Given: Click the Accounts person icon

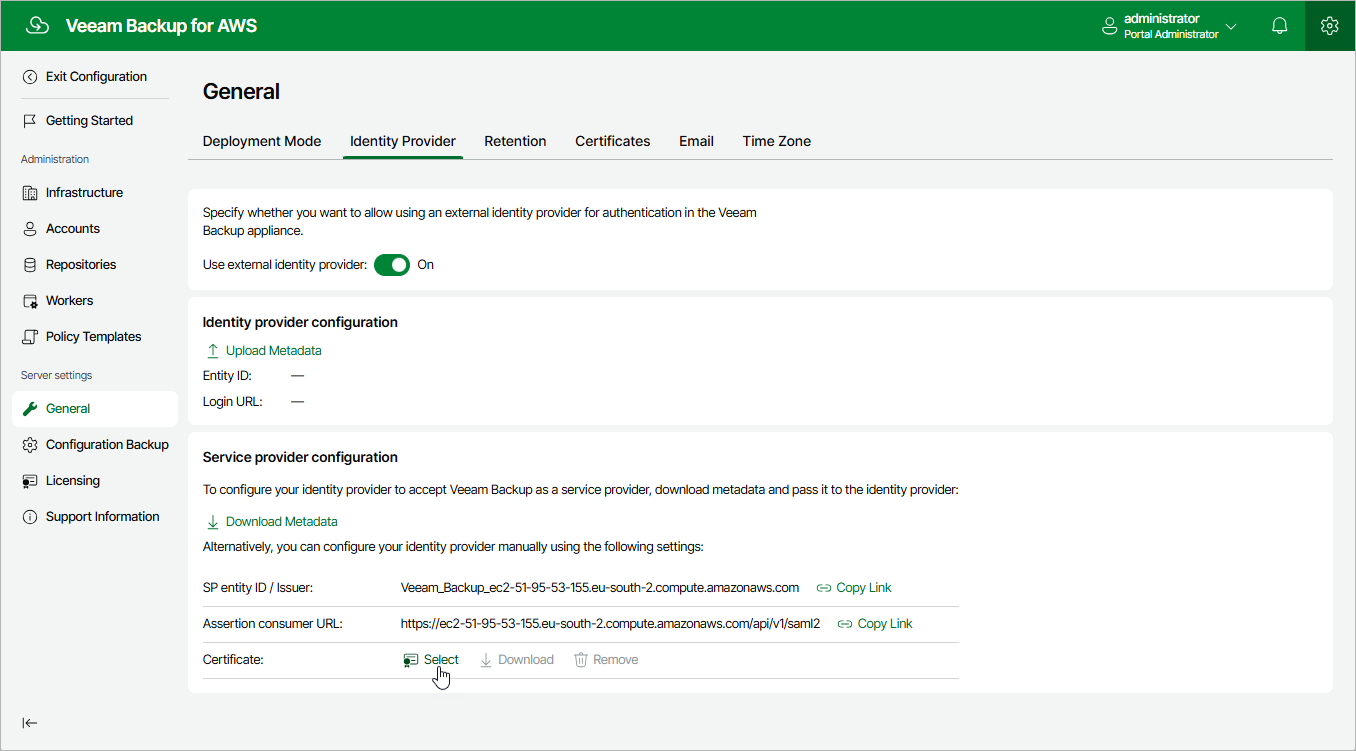Looking at the screenshot, I should 30,229.
